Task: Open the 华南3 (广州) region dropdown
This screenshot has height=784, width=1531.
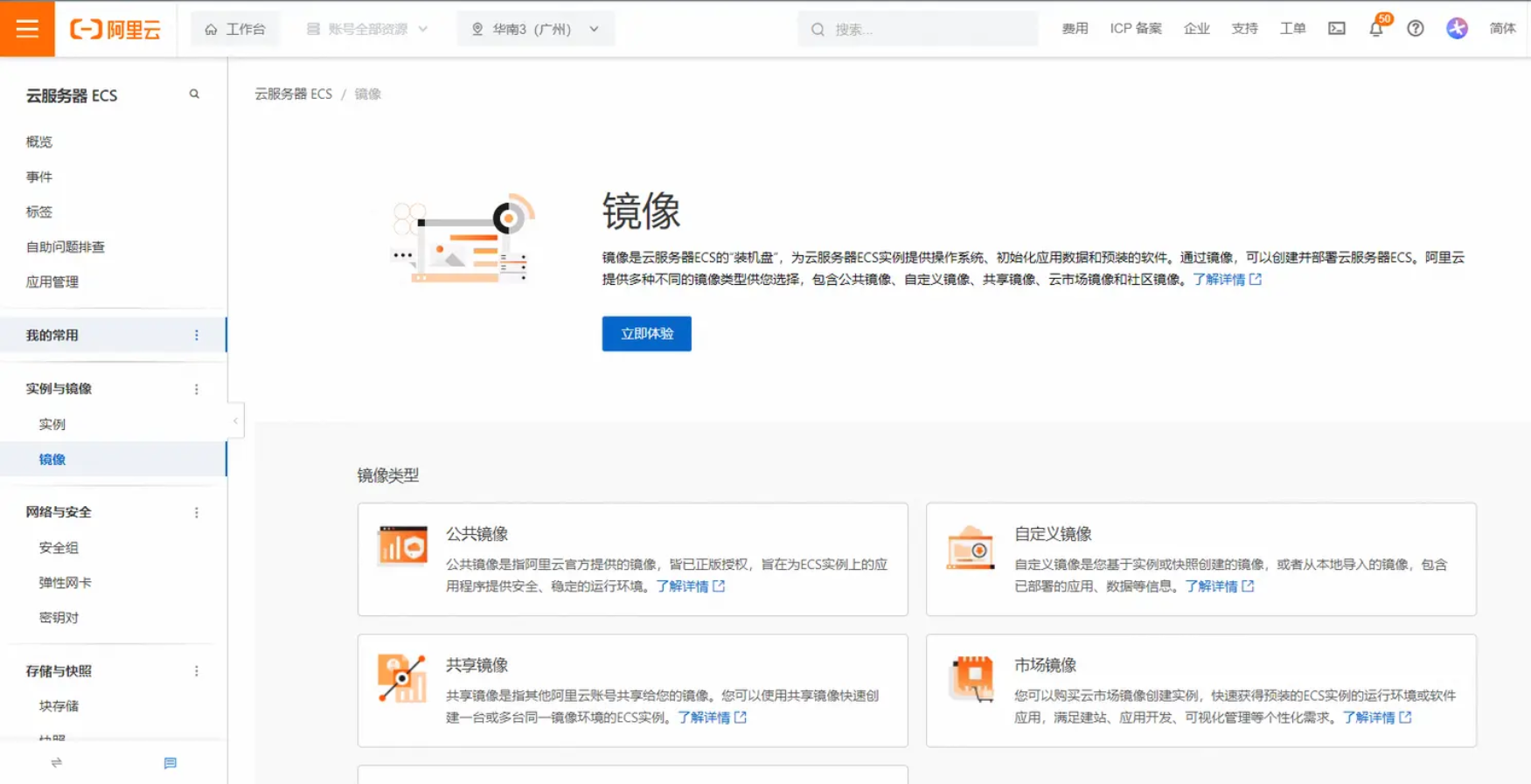Action: click(x=535, y=29)
